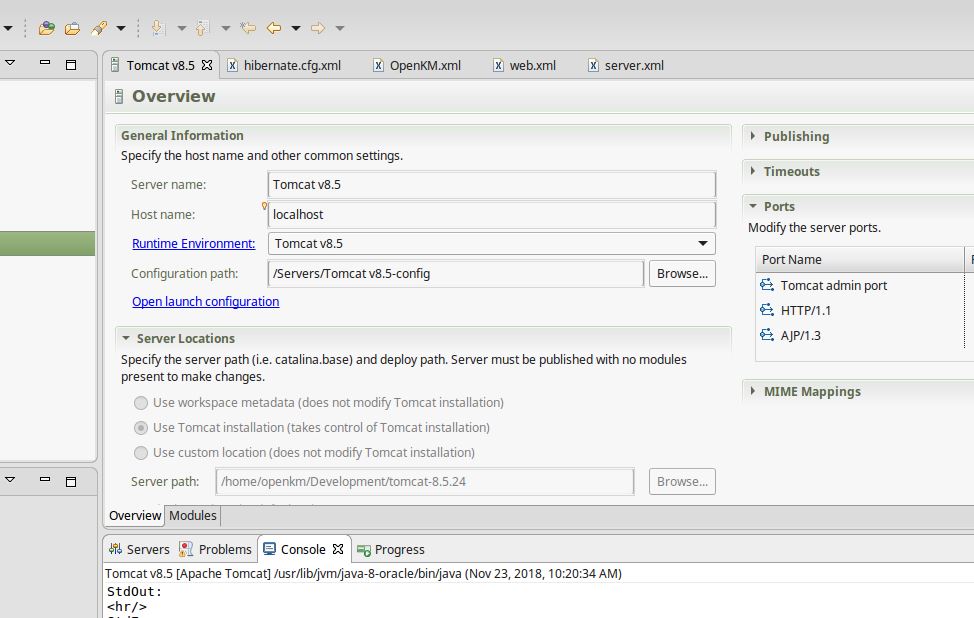Screen dimensions: 974x618
Task: Click the forward navigation arrow icon
Action: point(317,28)
